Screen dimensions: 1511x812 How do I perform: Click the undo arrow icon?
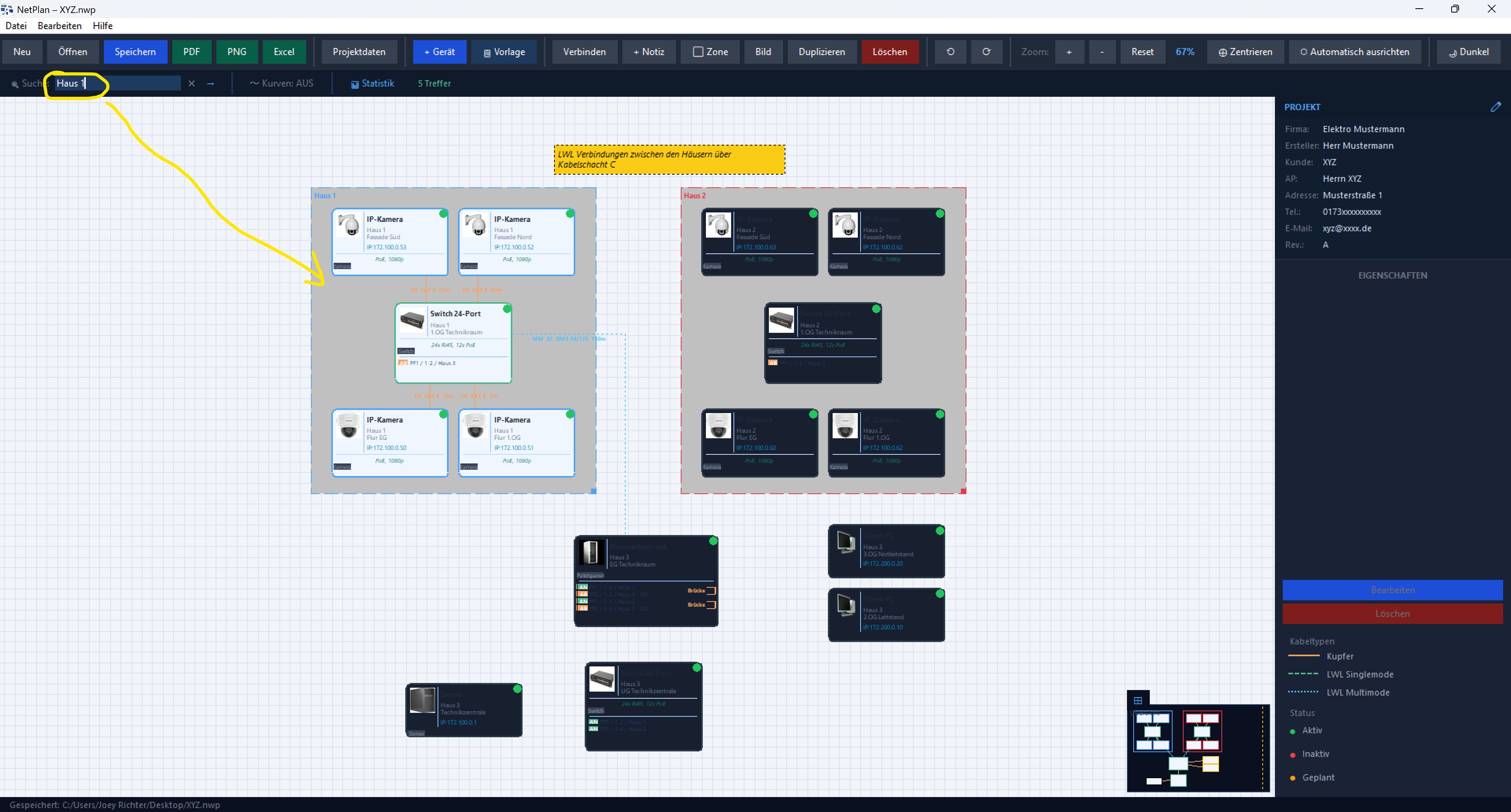point(950,52)
